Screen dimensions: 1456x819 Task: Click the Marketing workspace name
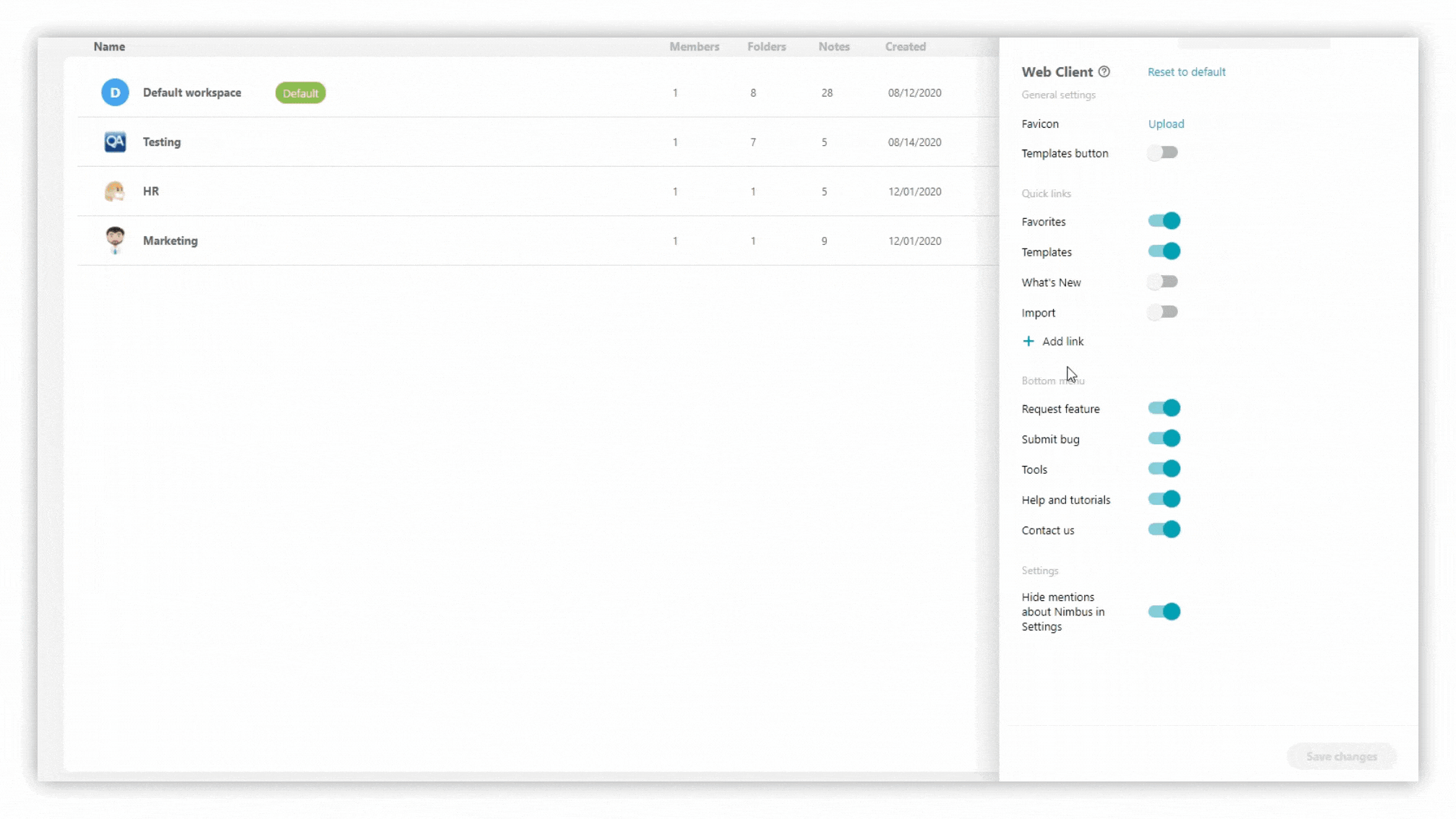pos(171,240)
